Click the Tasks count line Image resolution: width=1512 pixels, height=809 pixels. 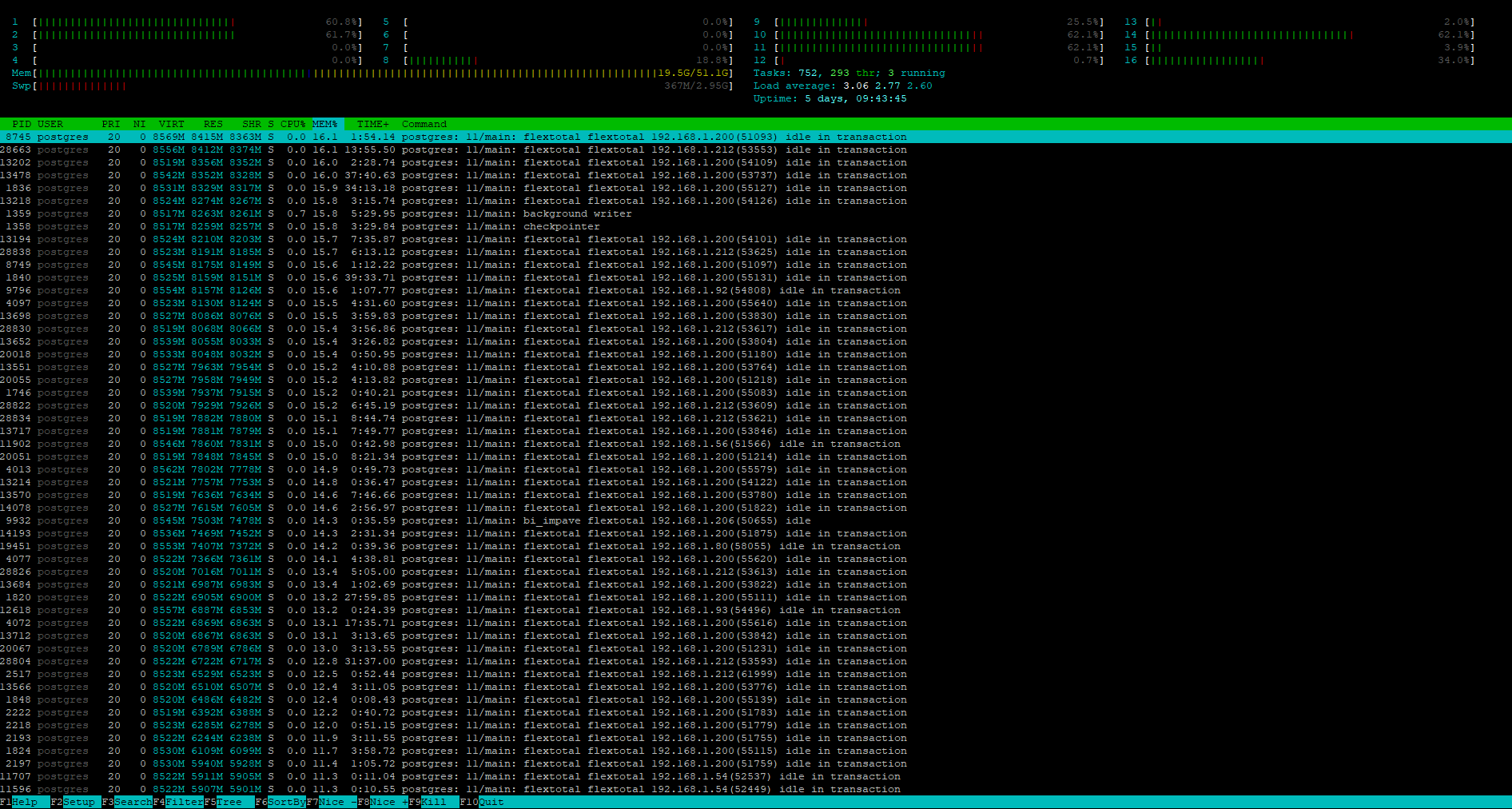pos(849,73)
